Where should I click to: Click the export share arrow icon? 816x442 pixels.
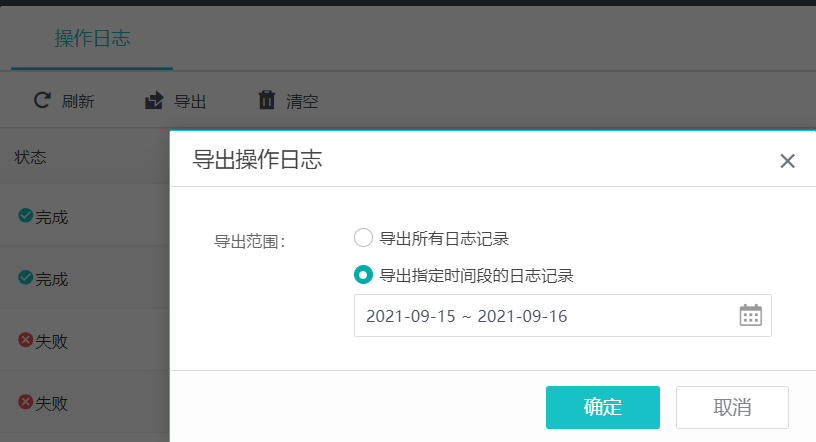coord(154,100)
